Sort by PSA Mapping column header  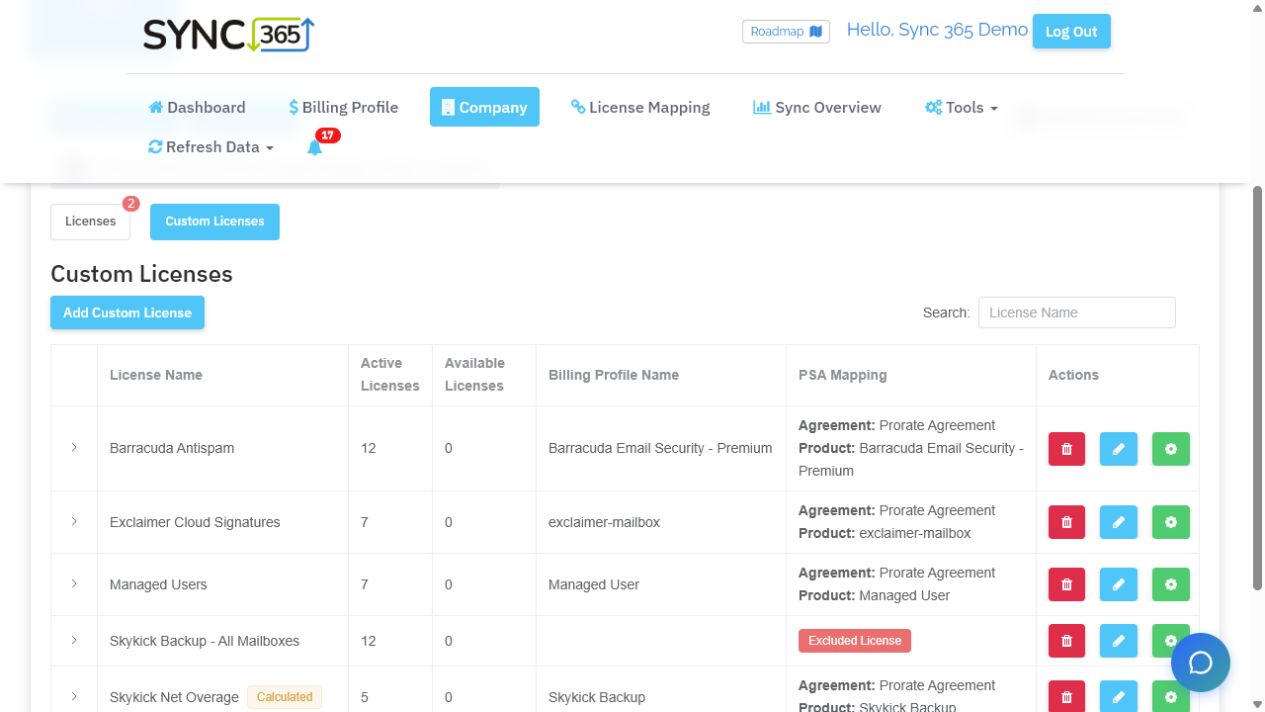click(x=911, y=375)
